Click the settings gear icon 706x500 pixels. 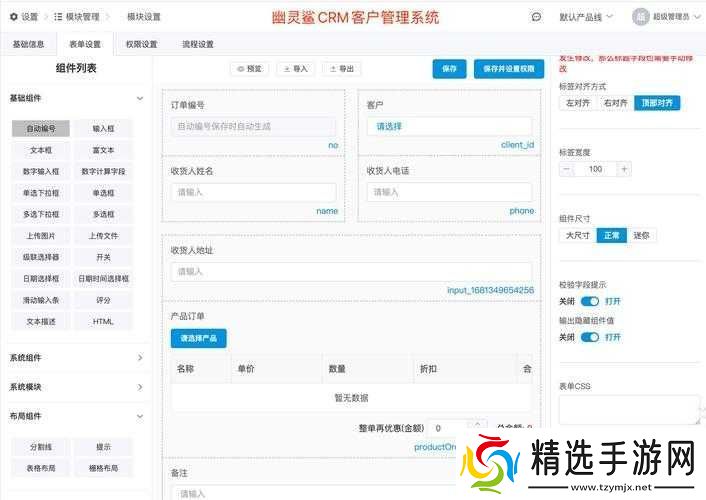[14, 17]
